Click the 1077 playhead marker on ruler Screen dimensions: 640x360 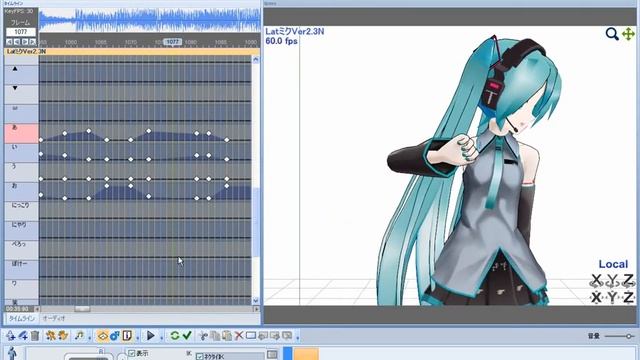172,42
